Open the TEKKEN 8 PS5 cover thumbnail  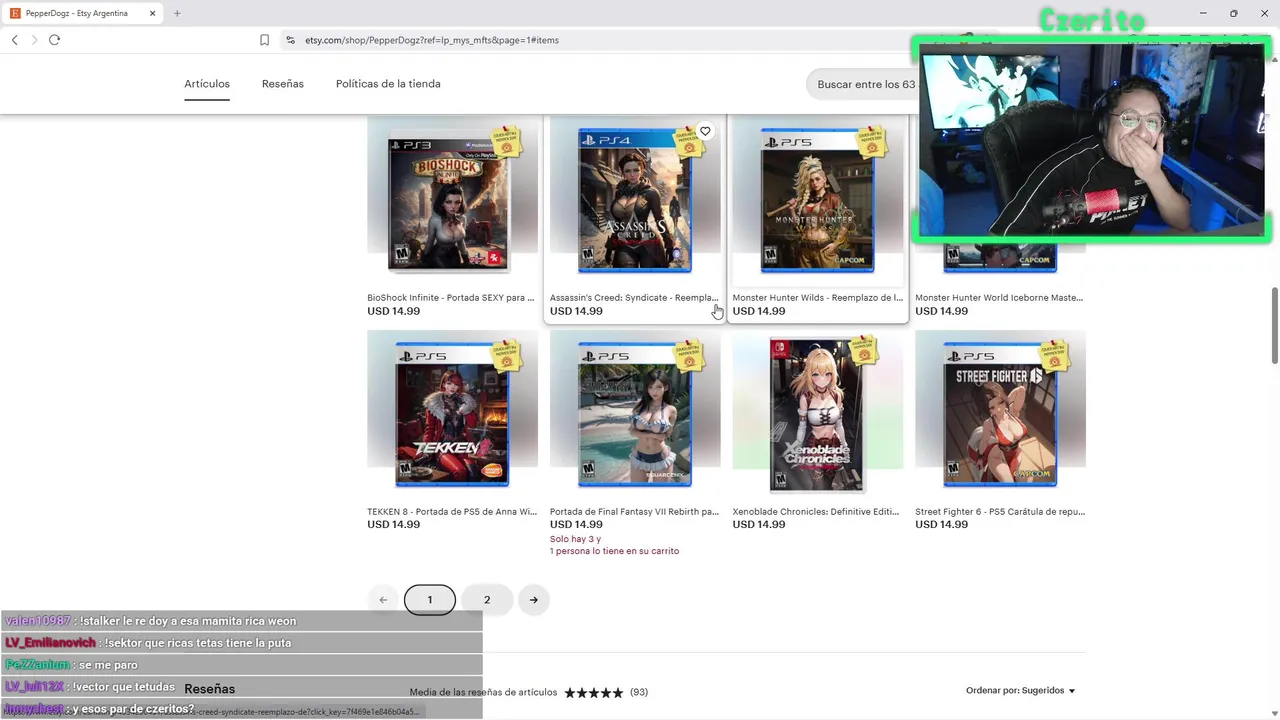452,415
